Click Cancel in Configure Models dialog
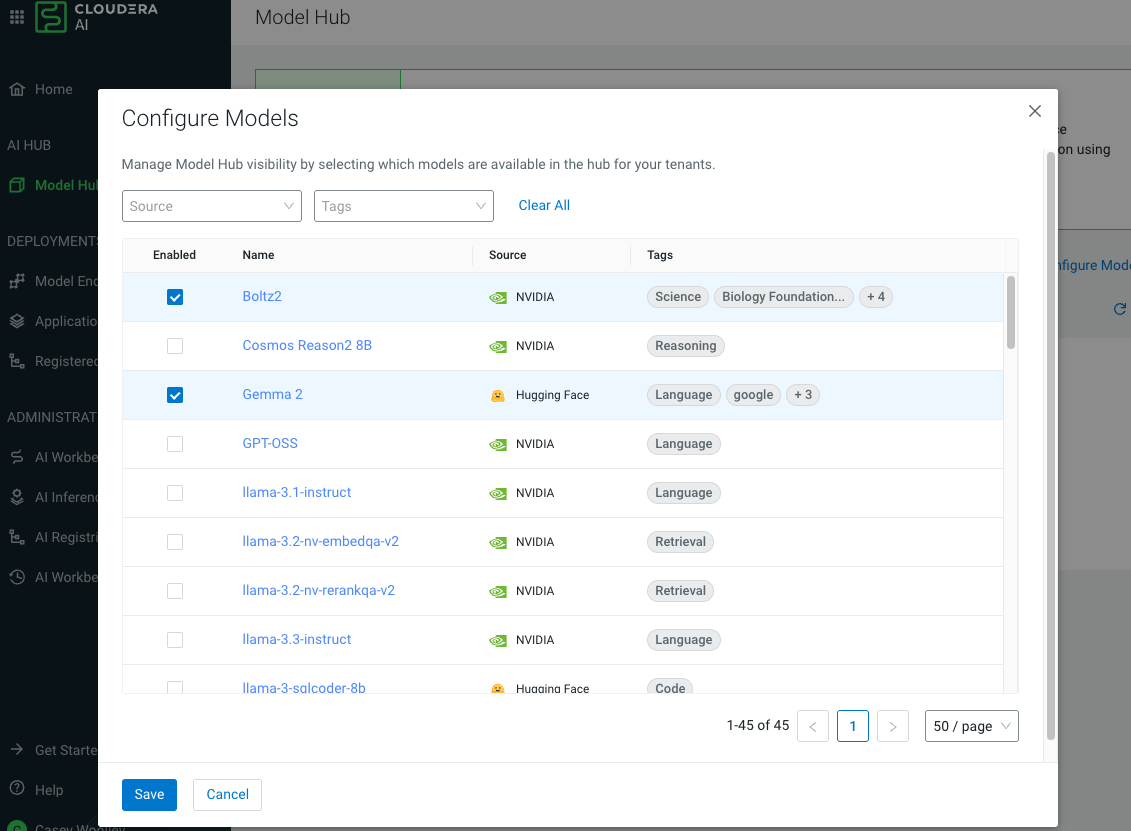Screen dimensions: 1131x831 pyautogui.click(x=227, y=794)
